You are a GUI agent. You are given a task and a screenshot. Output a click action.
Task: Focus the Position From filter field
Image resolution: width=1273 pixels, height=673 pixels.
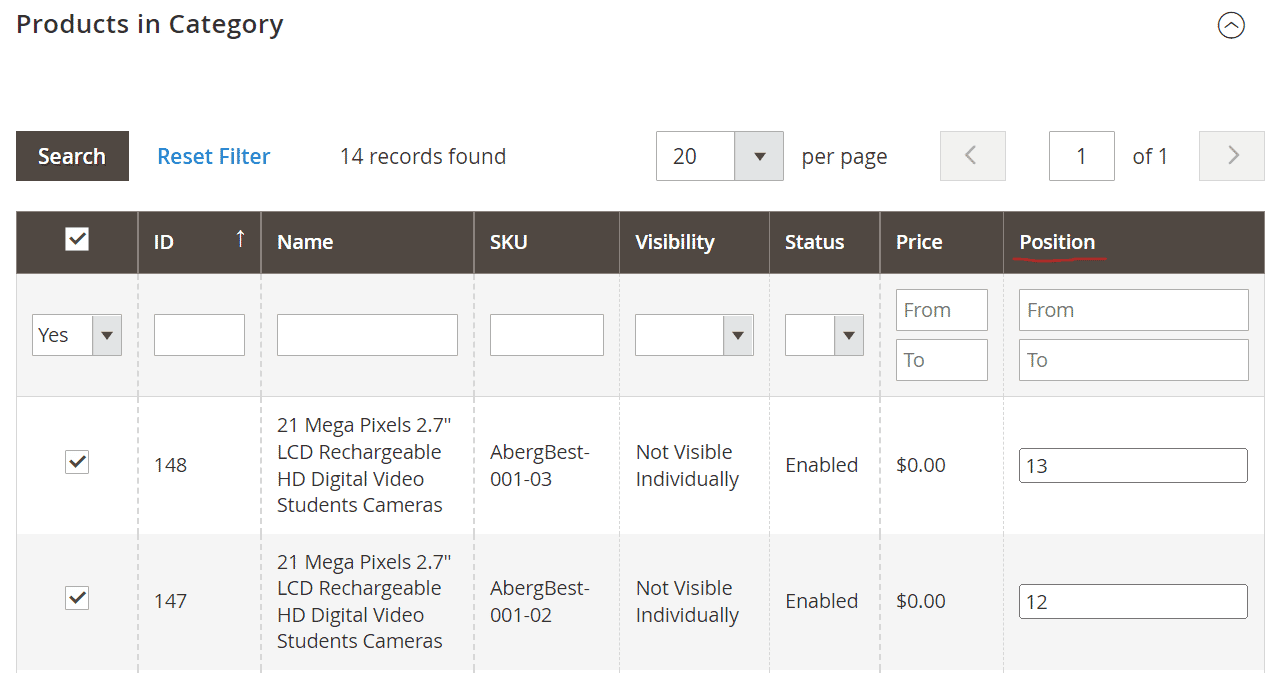point(1133,310)
